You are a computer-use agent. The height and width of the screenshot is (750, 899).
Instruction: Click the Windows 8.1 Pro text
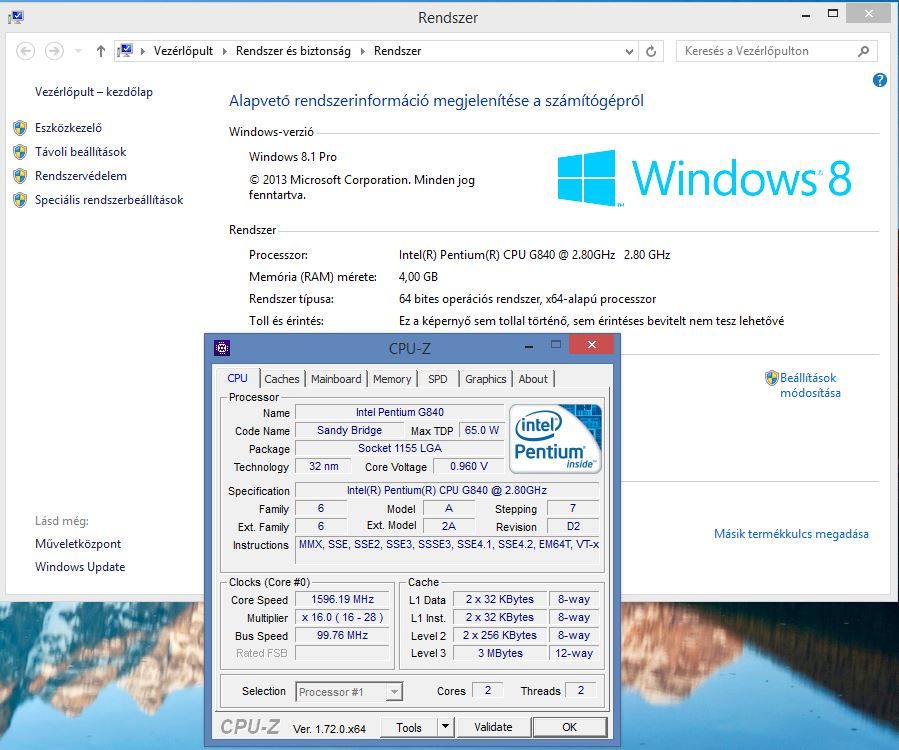point(292,157)
